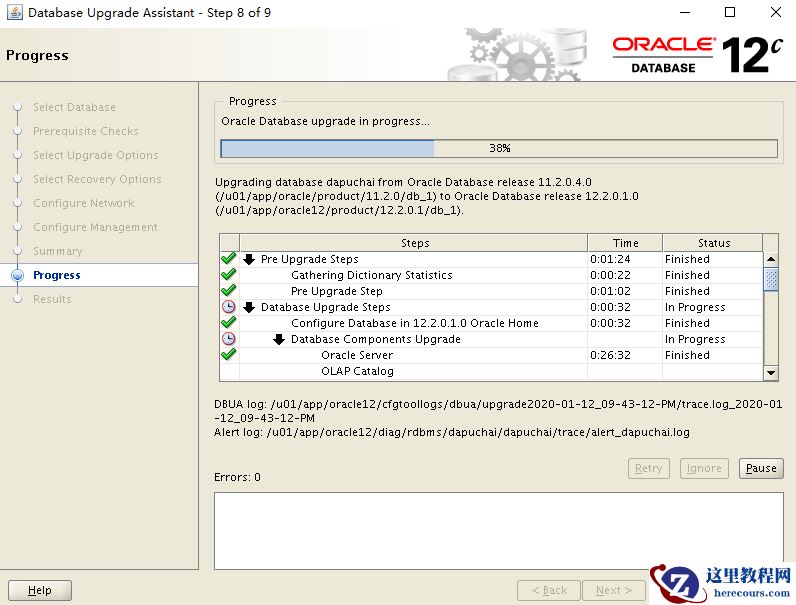Viewport: 796px width, 605px height.
Task: Click the active Progress step bullet icon
Action: (x=18, y=275)
